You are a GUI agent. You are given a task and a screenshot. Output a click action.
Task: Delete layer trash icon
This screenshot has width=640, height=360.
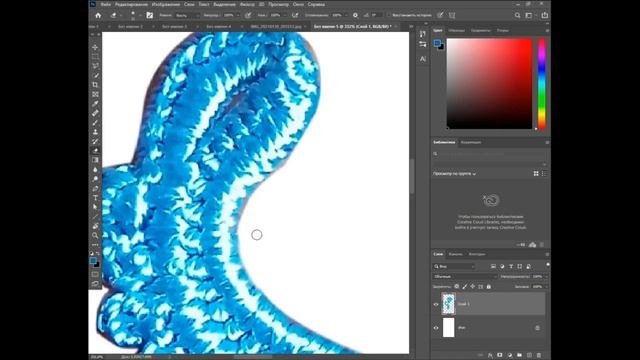pyautogui.click(x=539, y=355)
